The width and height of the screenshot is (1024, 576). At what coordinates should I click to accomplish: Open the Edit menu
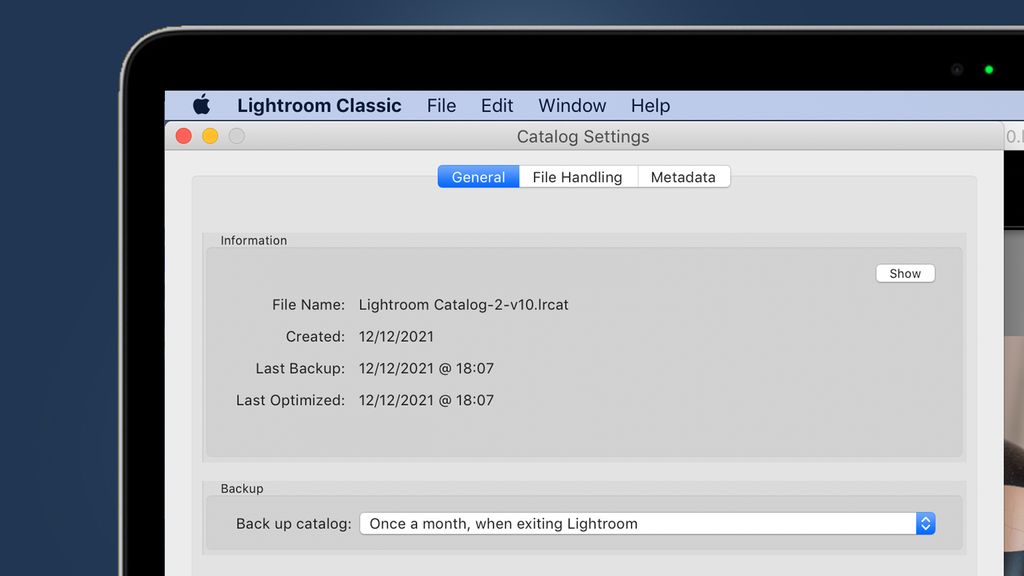[496, 105]
